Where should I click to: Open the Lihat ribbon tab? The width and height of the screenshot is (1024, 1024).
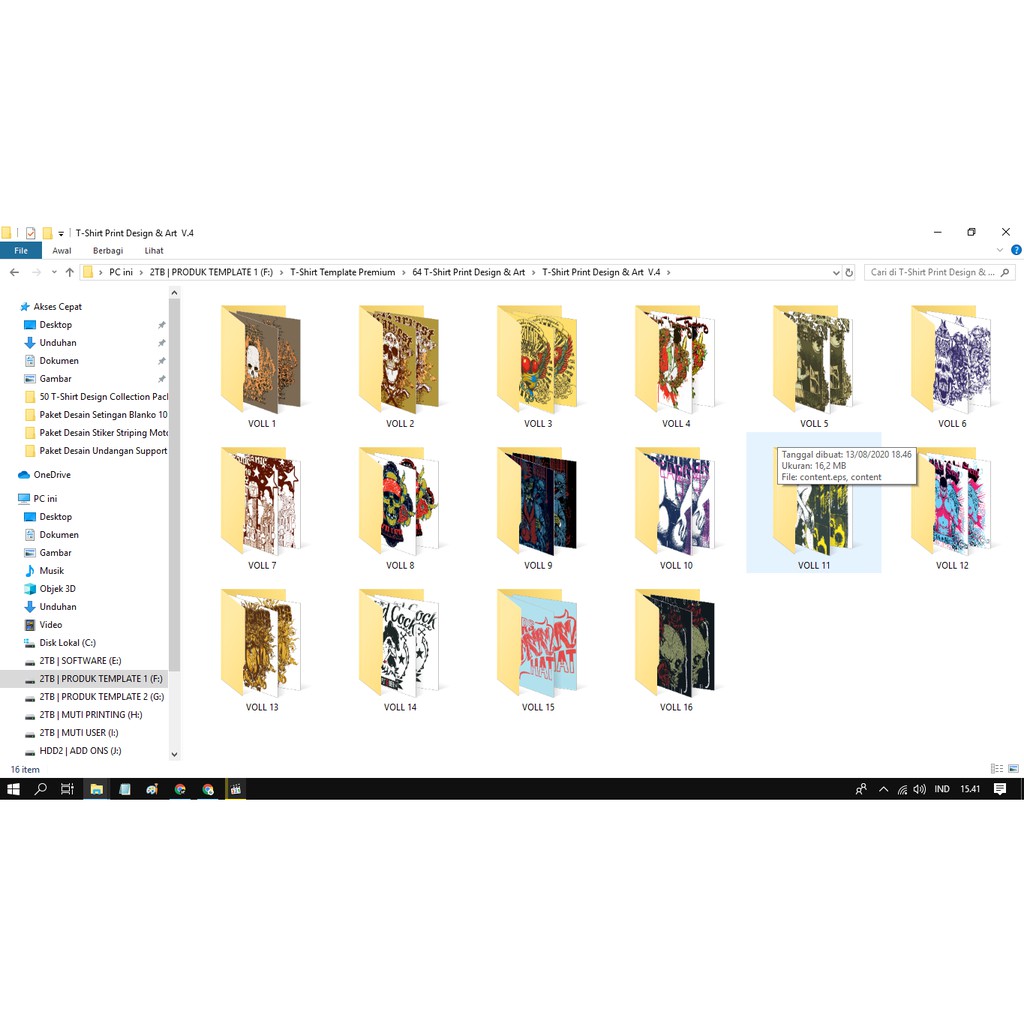(154, 251)
